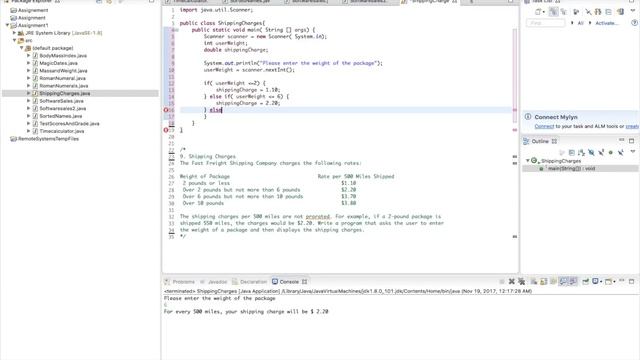Screen dimensions: 640x360
Task: Toggle Hide Fields in Outline
Action: pyautogui.click(x=591, y=152)
